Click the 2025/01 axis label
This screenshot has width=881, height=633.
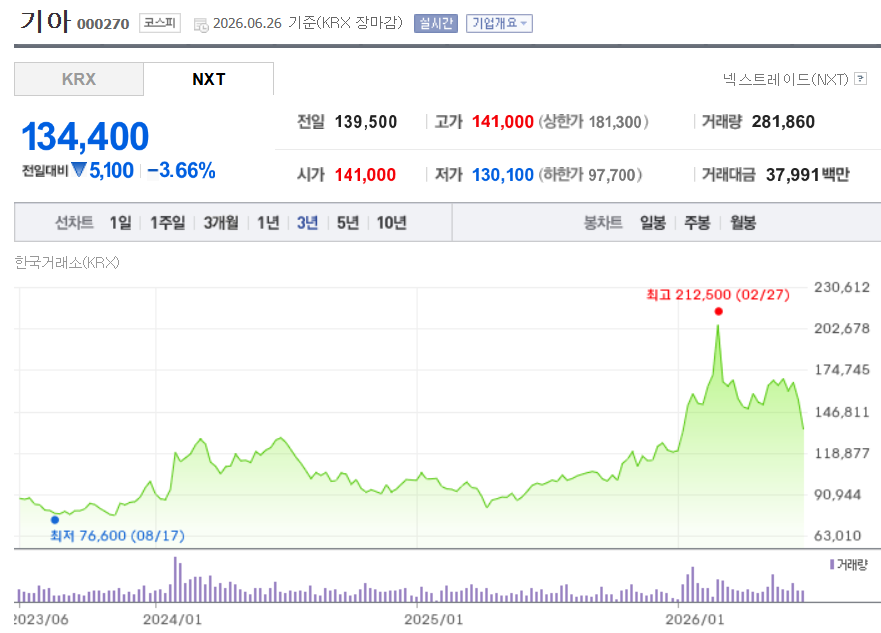(434, 619)
